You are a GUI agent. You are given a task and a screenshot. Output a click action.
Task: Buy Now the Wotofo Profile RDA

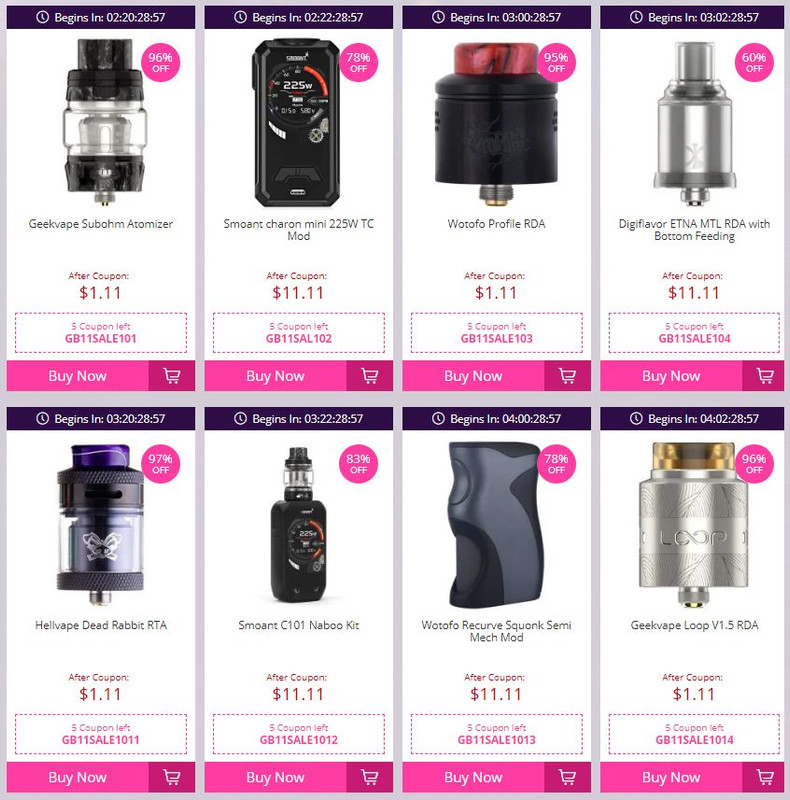[473, 376]
